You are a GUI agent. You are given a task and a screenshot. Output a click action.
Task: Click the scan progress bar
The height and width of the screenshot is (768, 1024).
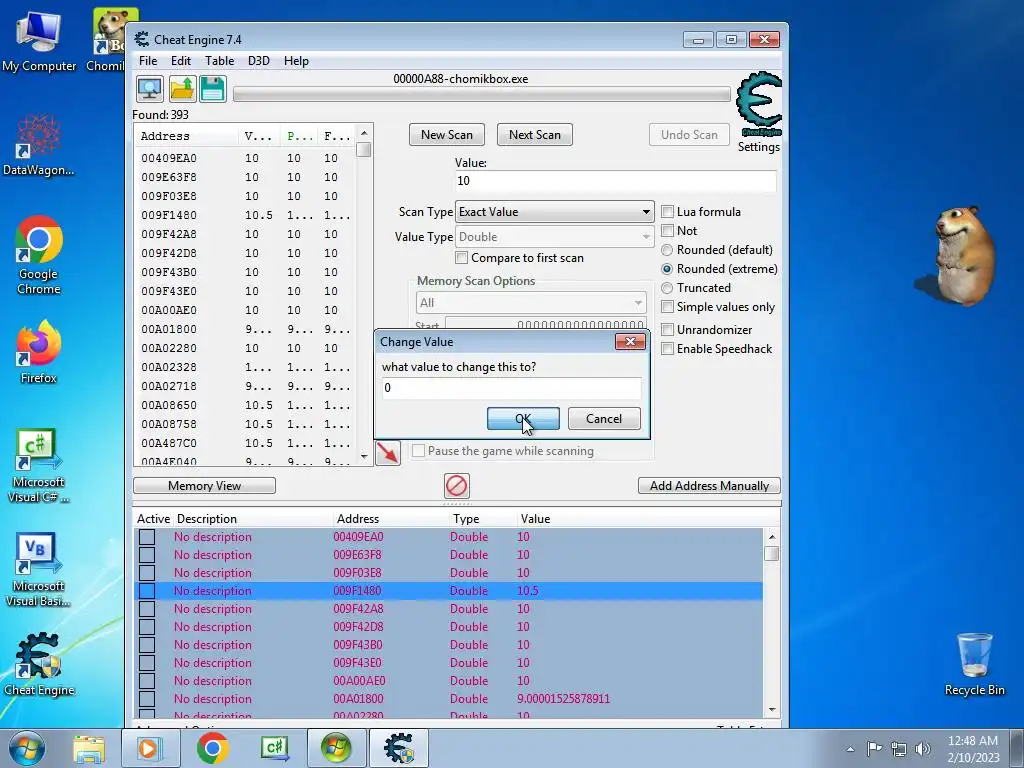[x=482, y=94]
